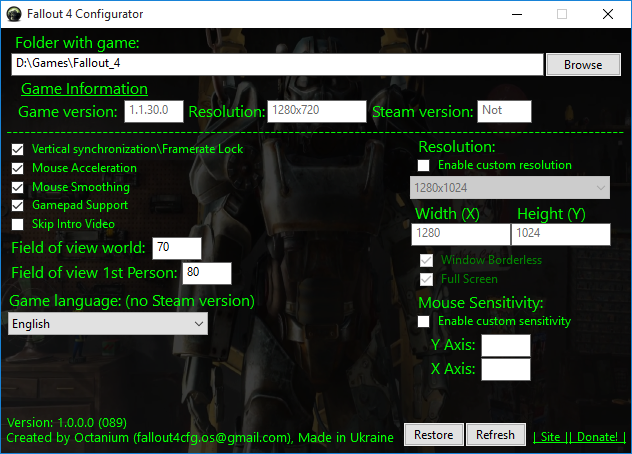Click the Refresh button
This screenshot has width=632, height=454.
point(496,435)
